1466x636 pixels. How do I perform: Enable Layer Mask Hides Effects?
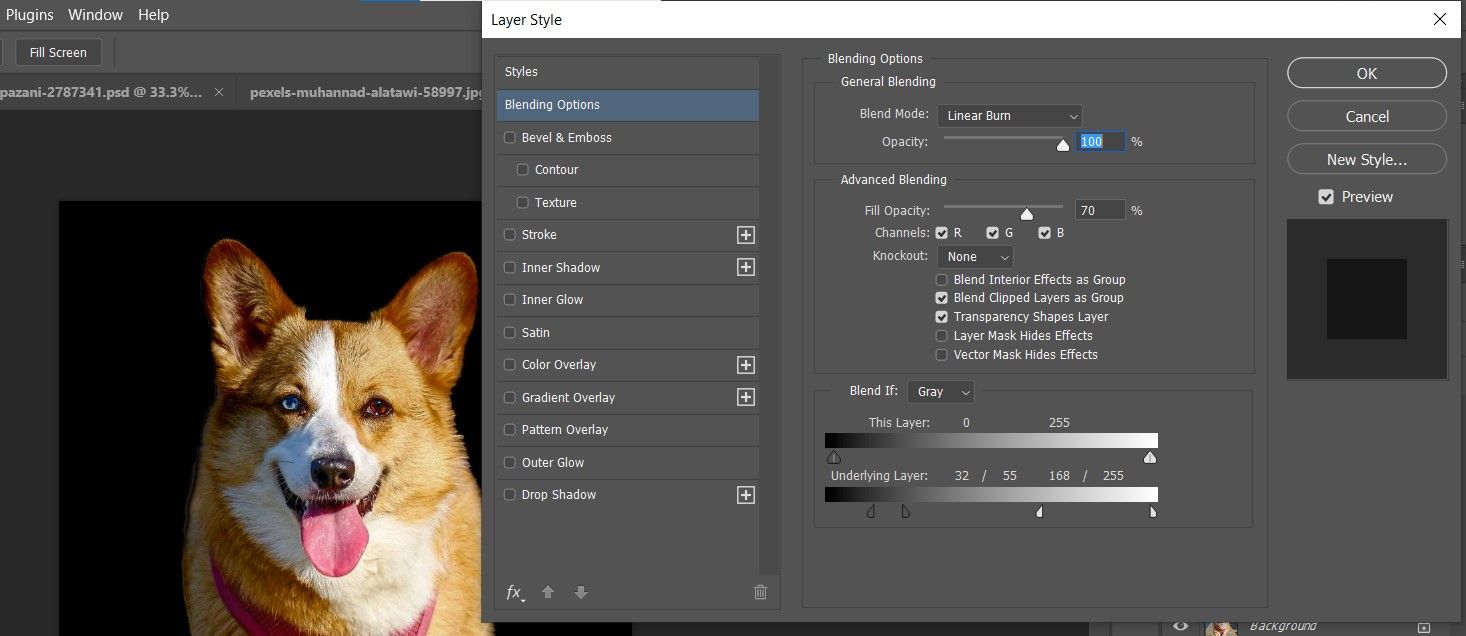(x=941, y=336)
